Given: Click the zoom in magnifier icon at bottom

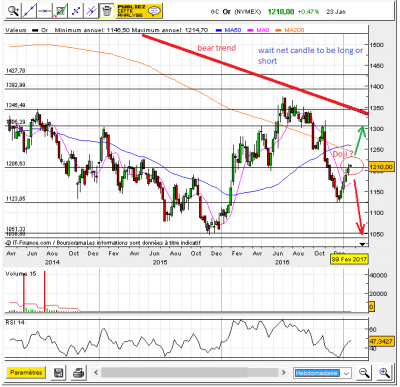Looking at the screenshot, I should coord(384,373).
